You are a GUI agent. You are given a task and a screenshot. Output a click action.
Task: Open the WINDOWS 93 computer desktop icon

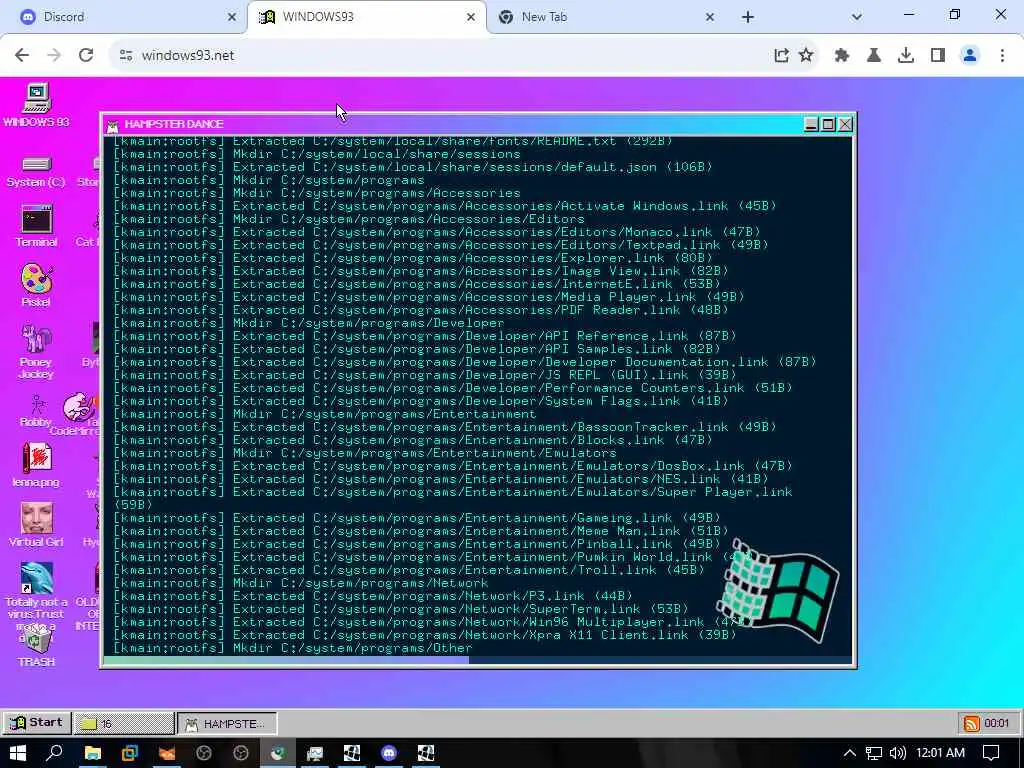point(36,104)
